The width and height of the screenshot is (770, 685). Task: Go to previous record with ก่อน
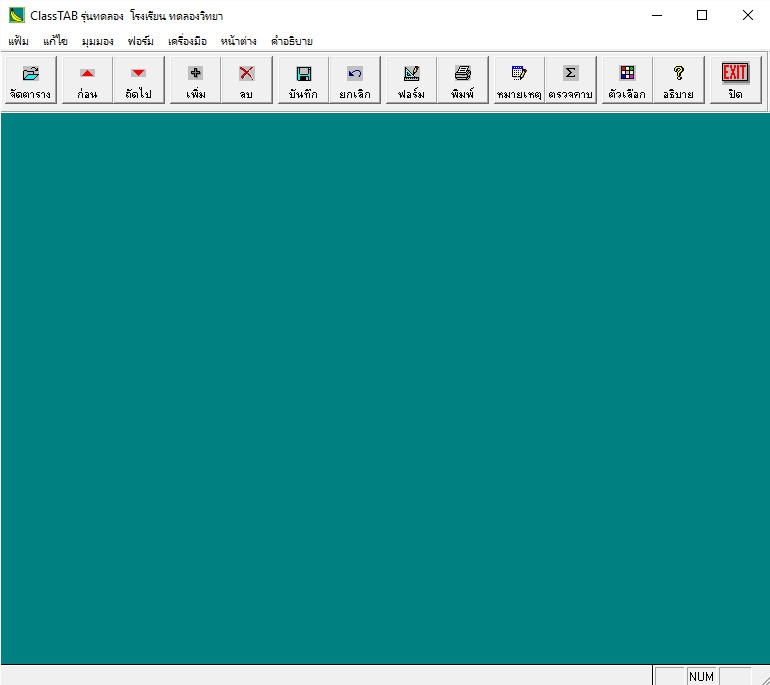click(x=87, y=80)
